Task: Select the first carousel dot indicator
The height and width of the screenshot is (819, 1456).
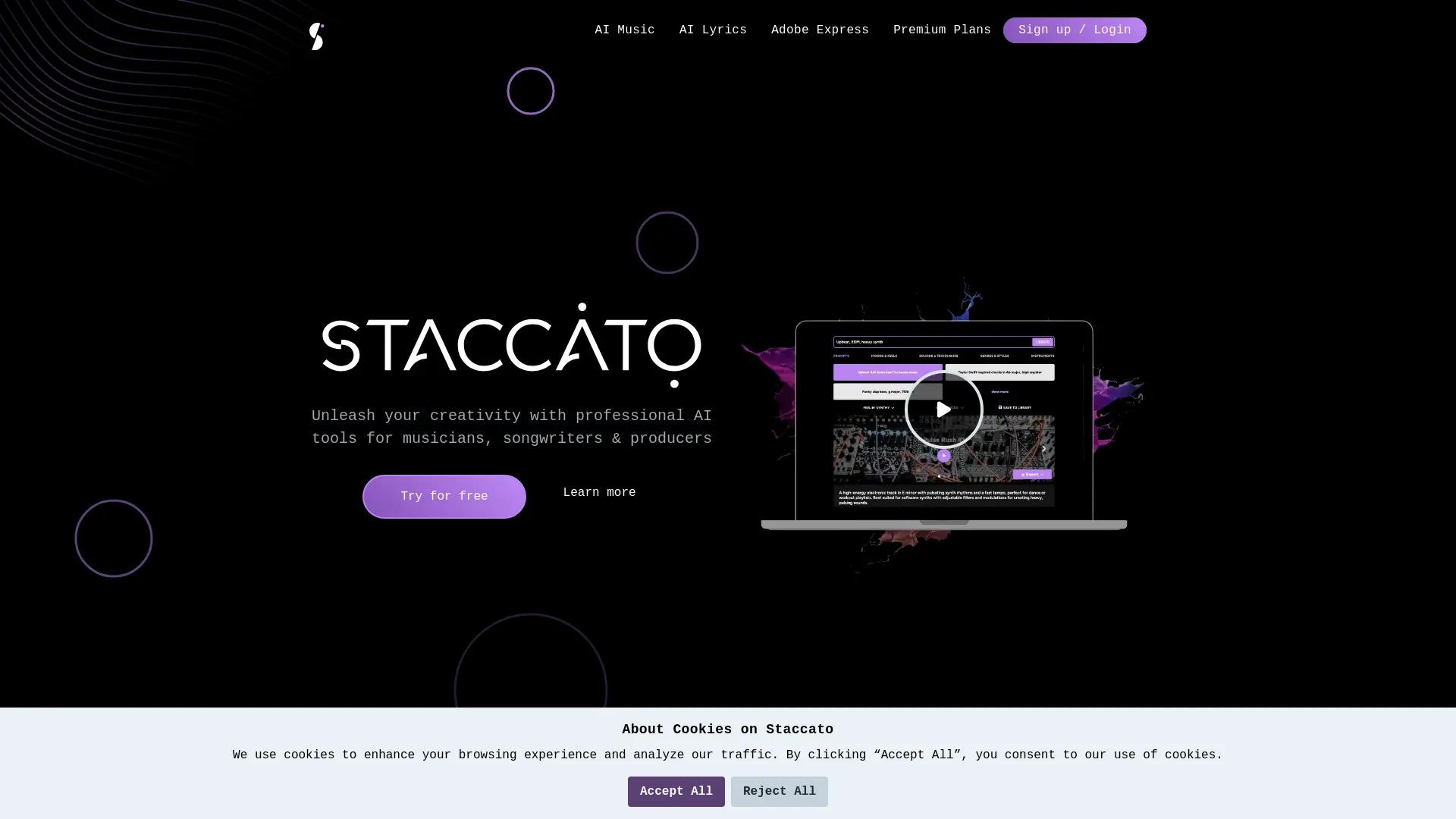Action: pyautogui.click(x=939, y=475)
